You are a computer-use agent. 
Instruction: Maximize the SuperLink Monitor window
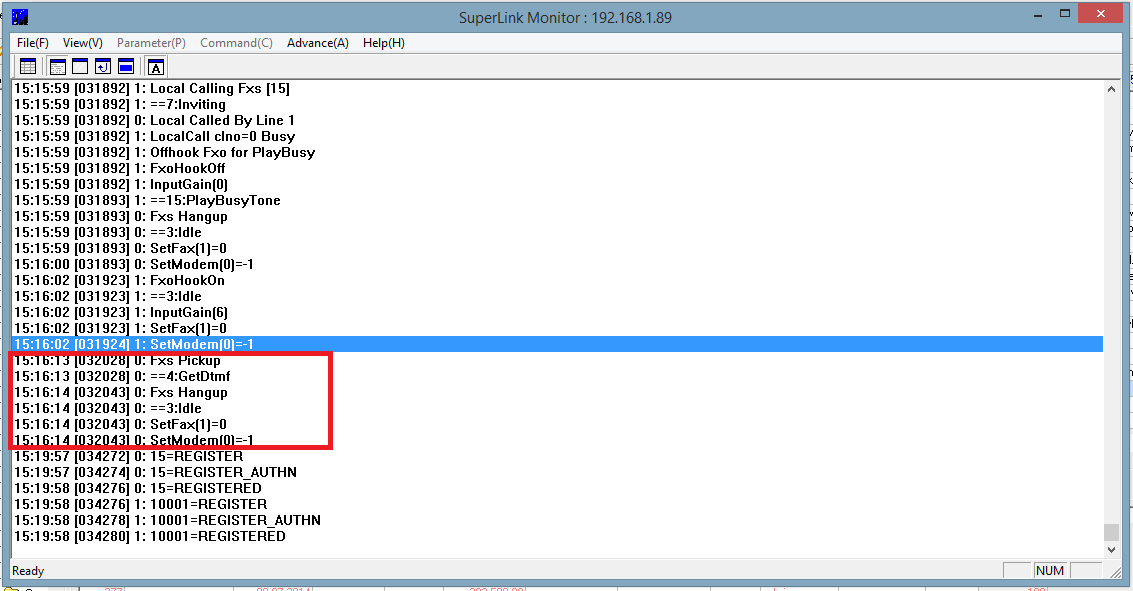(1064, 14)
